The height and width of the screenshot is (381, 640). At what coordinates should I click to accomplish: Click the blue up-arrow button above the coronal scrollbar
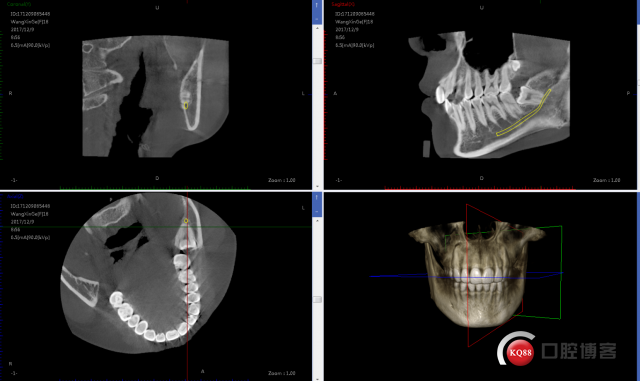[317, 6]
